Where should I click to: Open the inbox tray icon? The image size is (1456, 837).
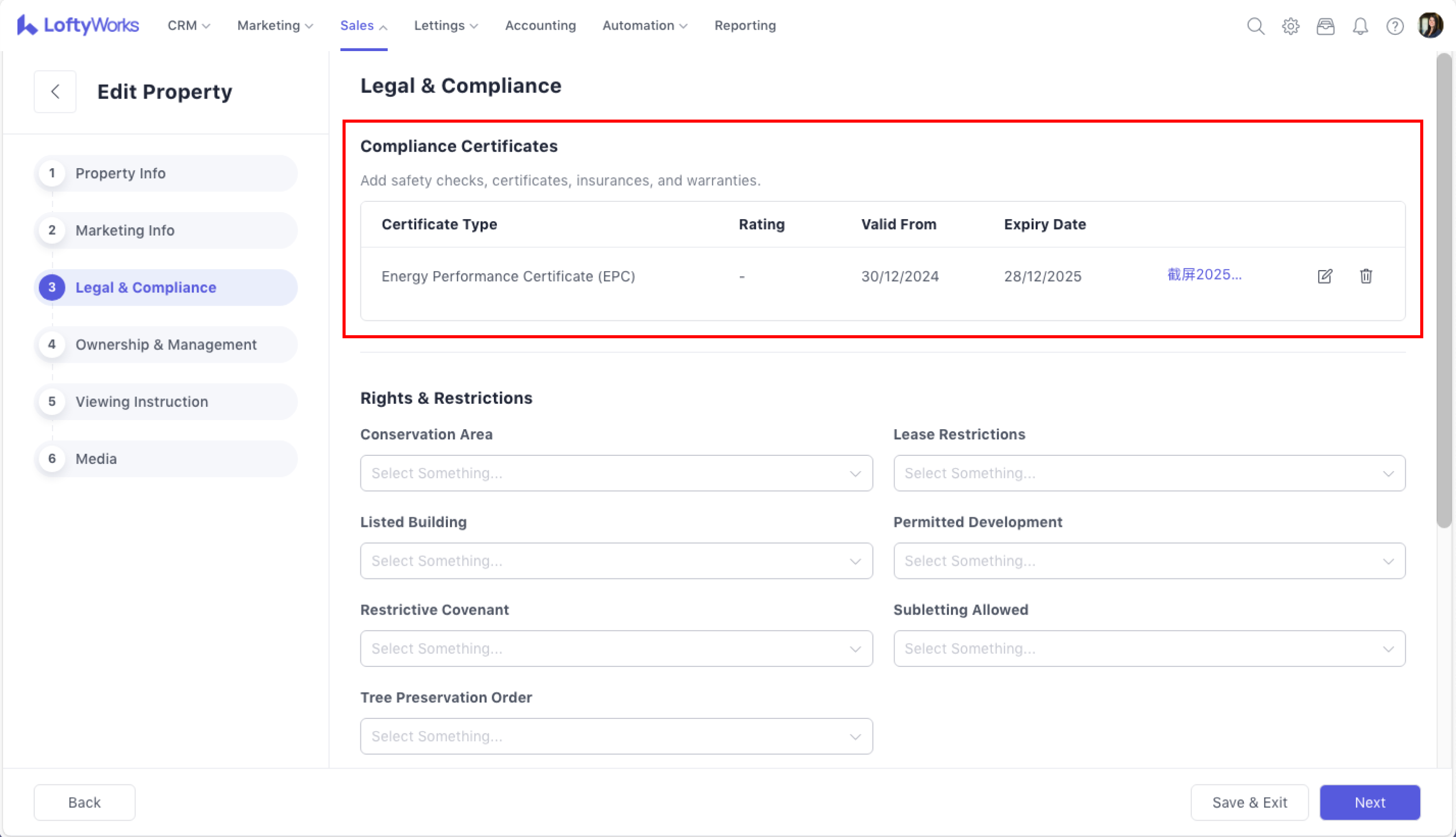1325,26
